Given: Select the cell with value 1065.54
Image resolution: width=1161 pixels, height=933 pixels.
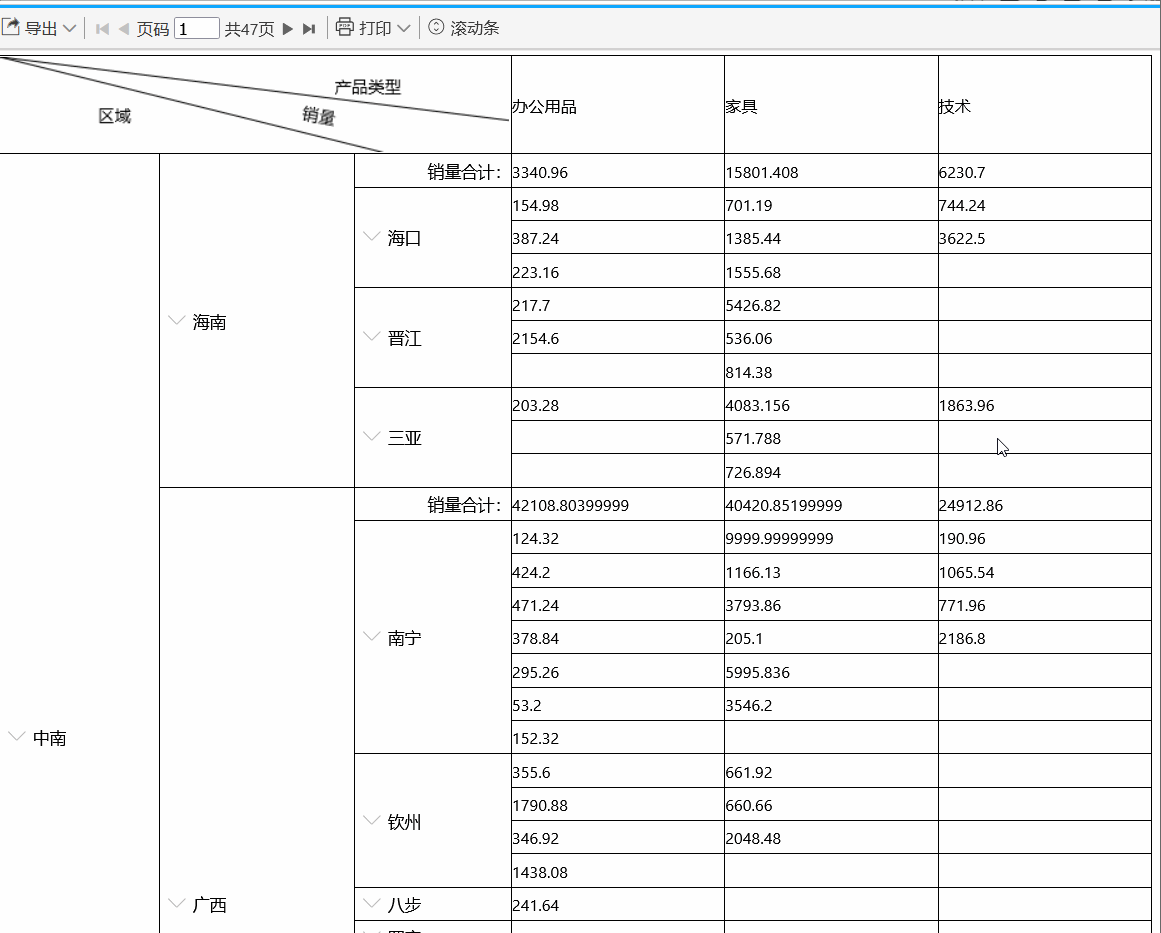Looking at the screenshot, I should 1045,572.
